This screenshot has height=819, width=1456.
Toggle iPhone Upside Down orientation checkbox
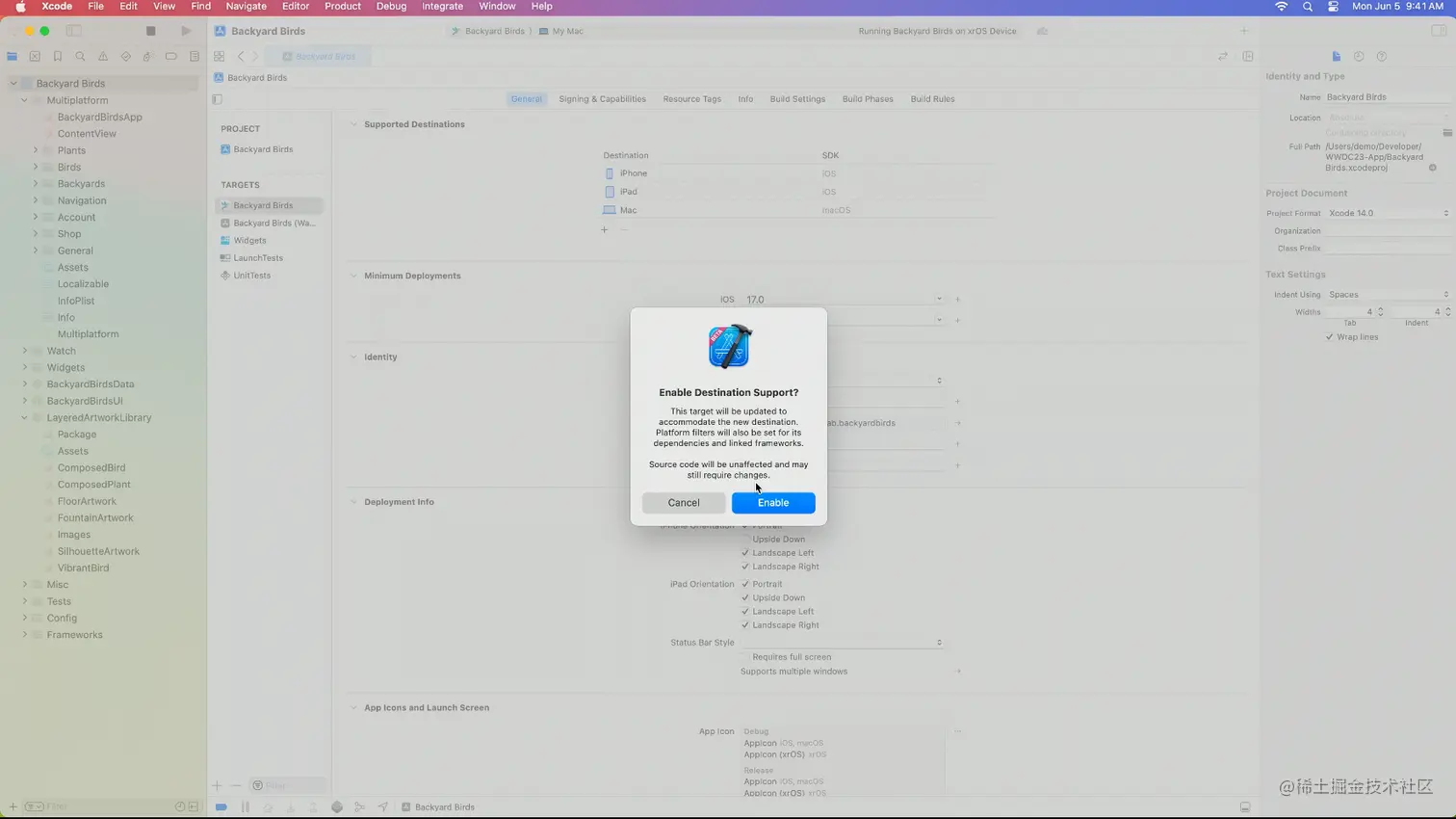pos(745,540)
